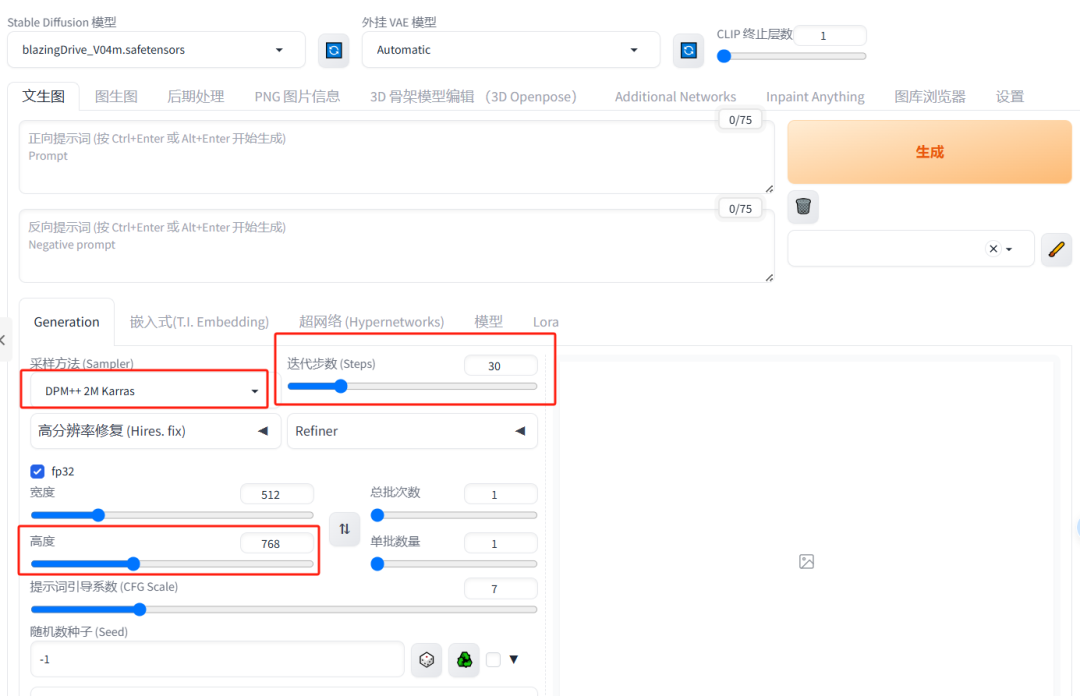Click the 总批次数 value field
Viewport: 1080px width, 696px height.
[x=501, y=495]
